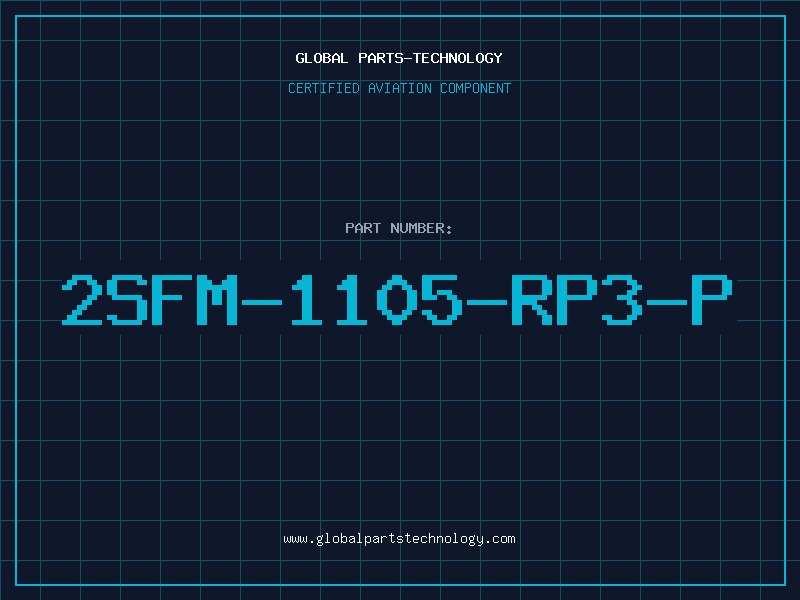Click the leading digit 2 of part number
Image resolution: width=800 pixels, height=600 pixels.
point(83,299)
